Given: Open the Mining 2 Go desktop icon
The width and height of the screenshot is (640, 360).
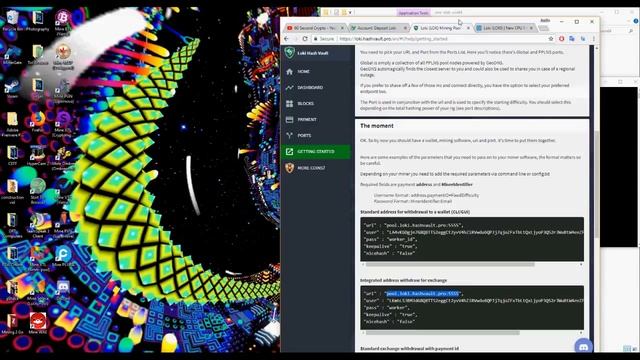Looking at the screenshot, I should coord(12,324).
